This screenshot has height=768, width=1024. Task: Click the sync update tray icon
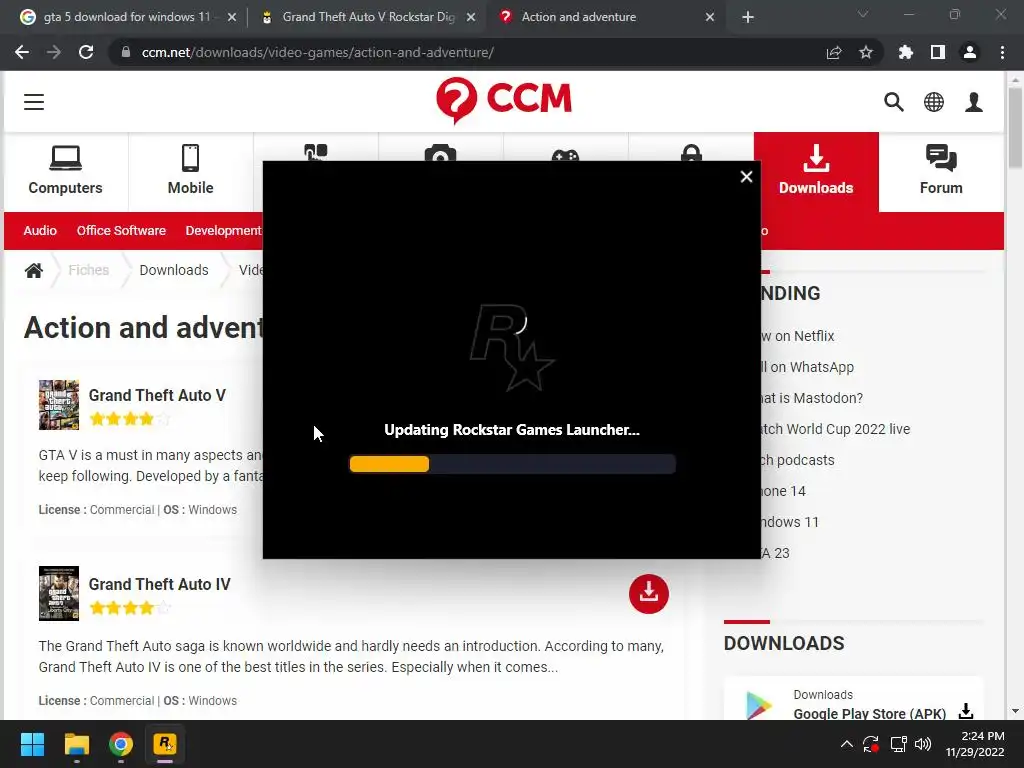[x=871, y=744]
